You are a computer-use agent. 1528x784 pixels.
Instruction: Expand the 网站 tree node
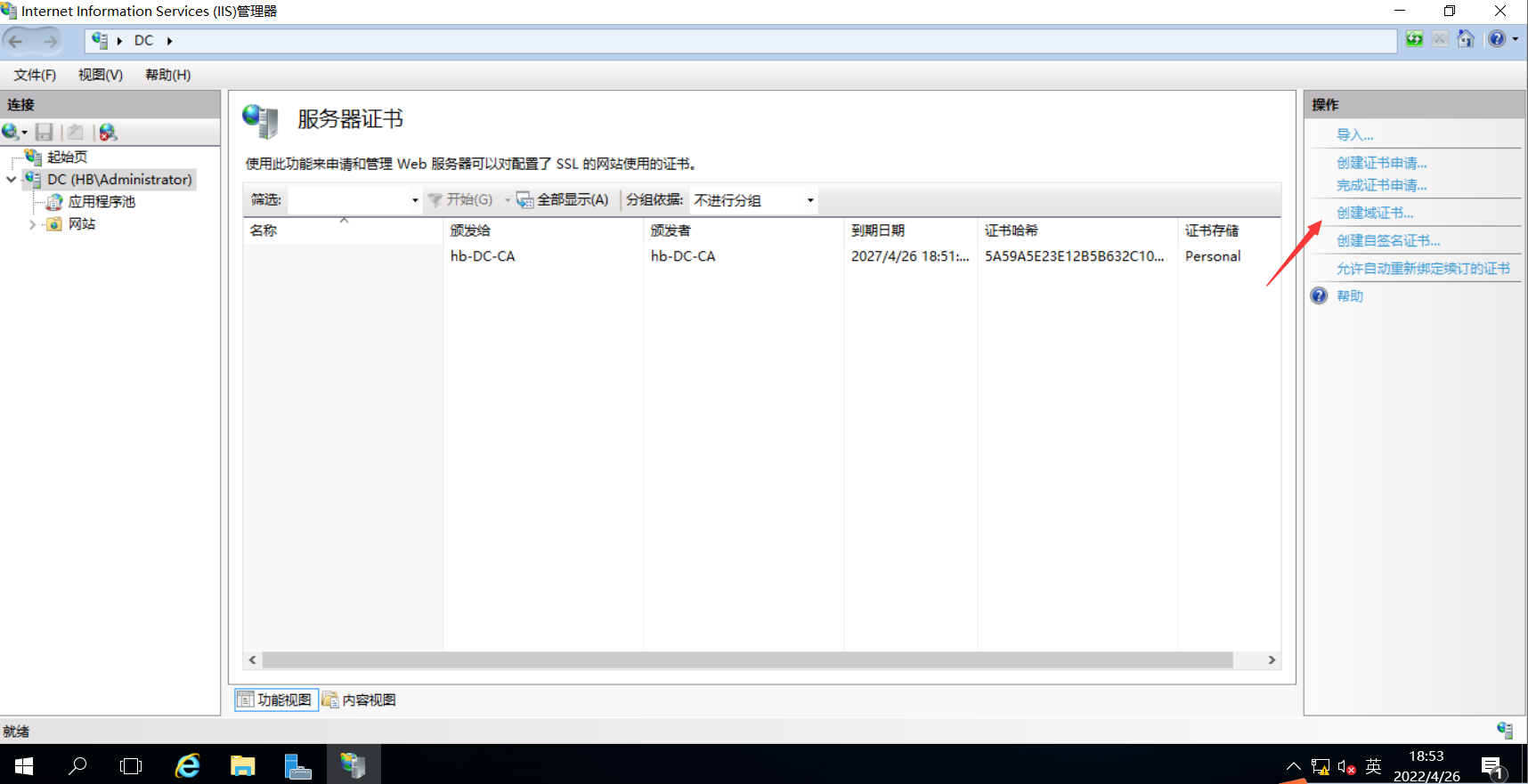[x=32, y=224]
